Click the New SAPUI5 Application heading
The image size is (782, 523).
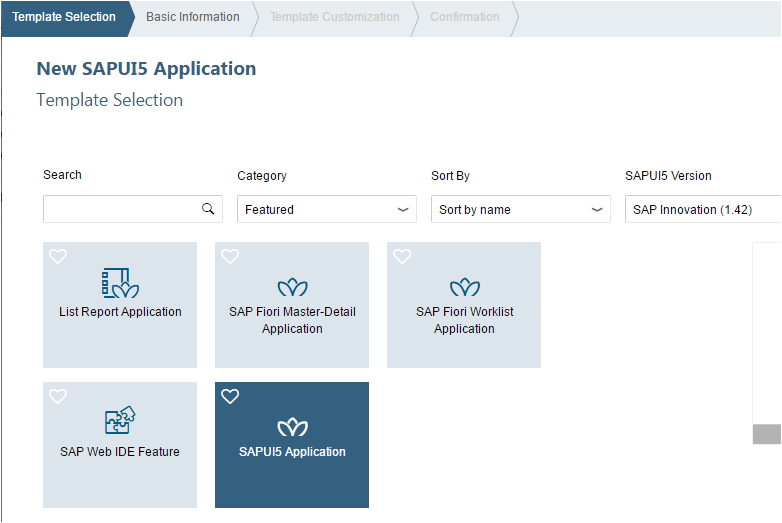pyautogui.click(x=146, y=69)
